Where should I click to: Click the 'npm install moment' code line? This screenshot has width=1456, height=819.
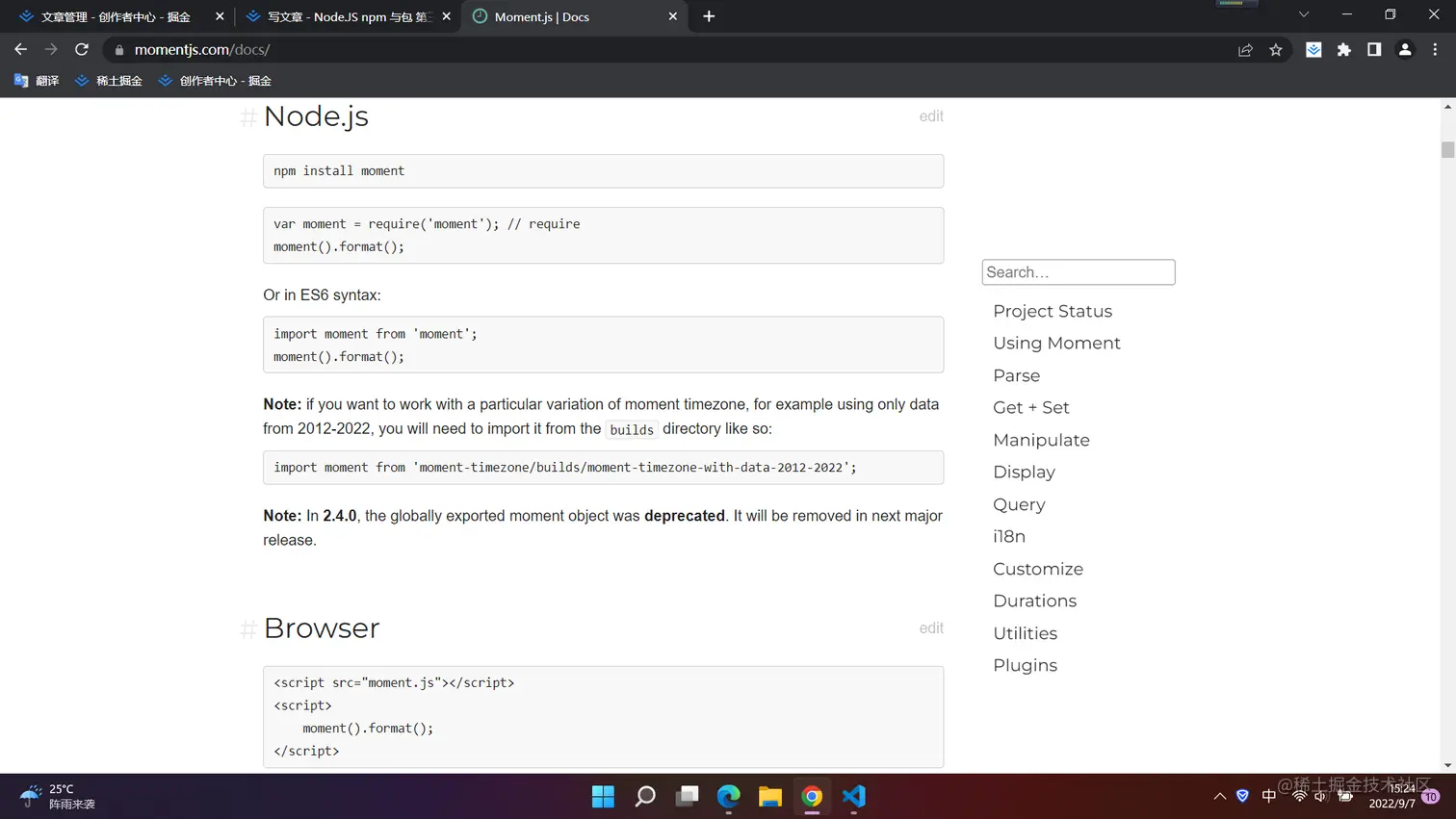339,171
